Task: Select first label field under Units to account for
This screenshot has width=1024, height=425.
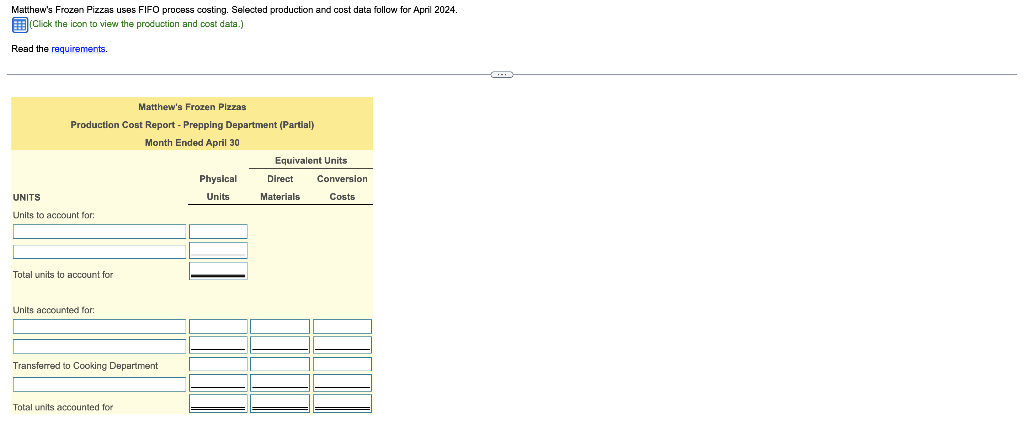Action: pos(99,232)
